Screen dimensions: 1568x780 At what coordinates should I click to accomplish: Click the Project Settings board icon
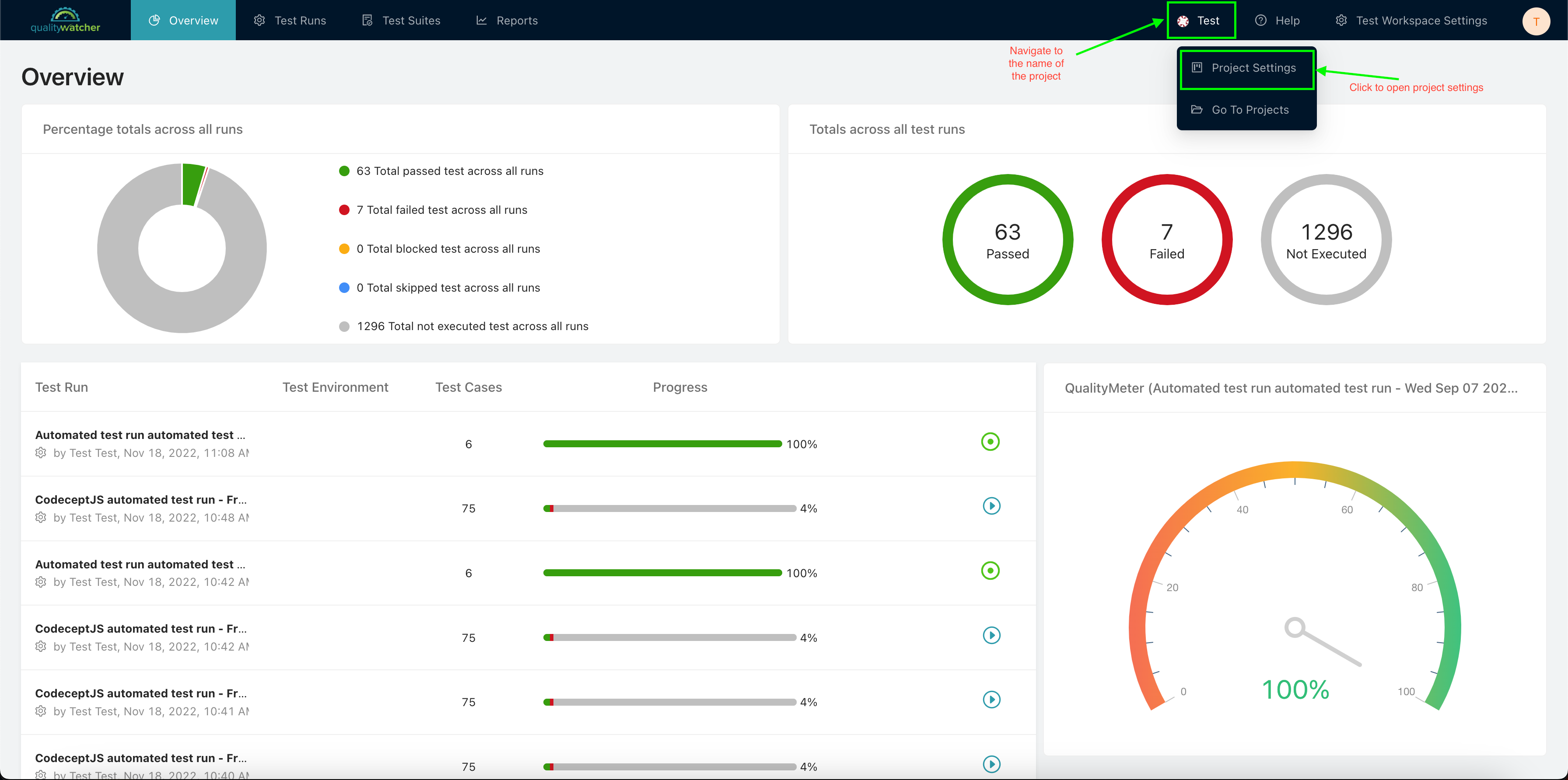[x=1197, y=67]
